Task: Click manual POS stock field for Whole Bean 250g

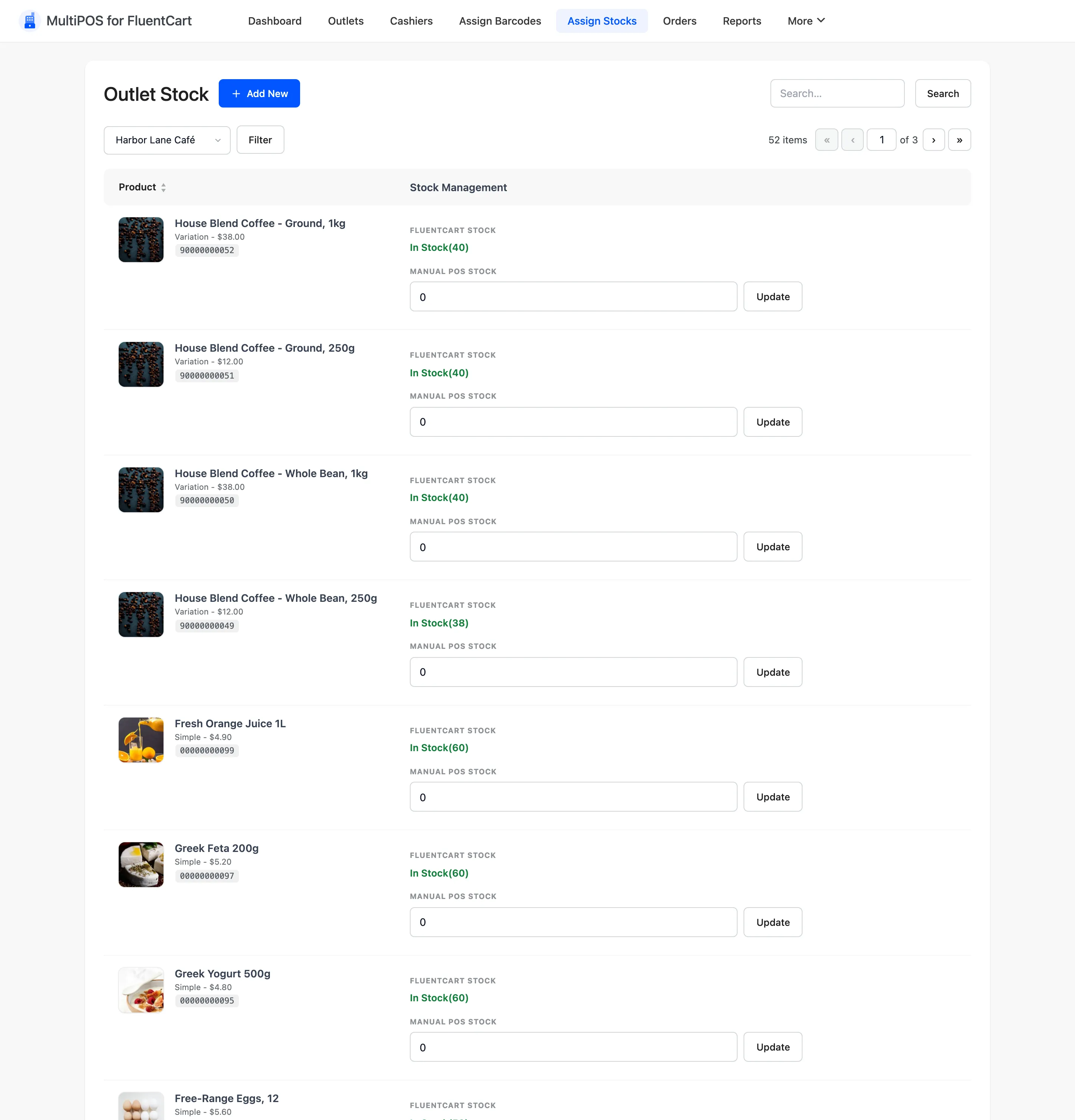Action: 573,672
